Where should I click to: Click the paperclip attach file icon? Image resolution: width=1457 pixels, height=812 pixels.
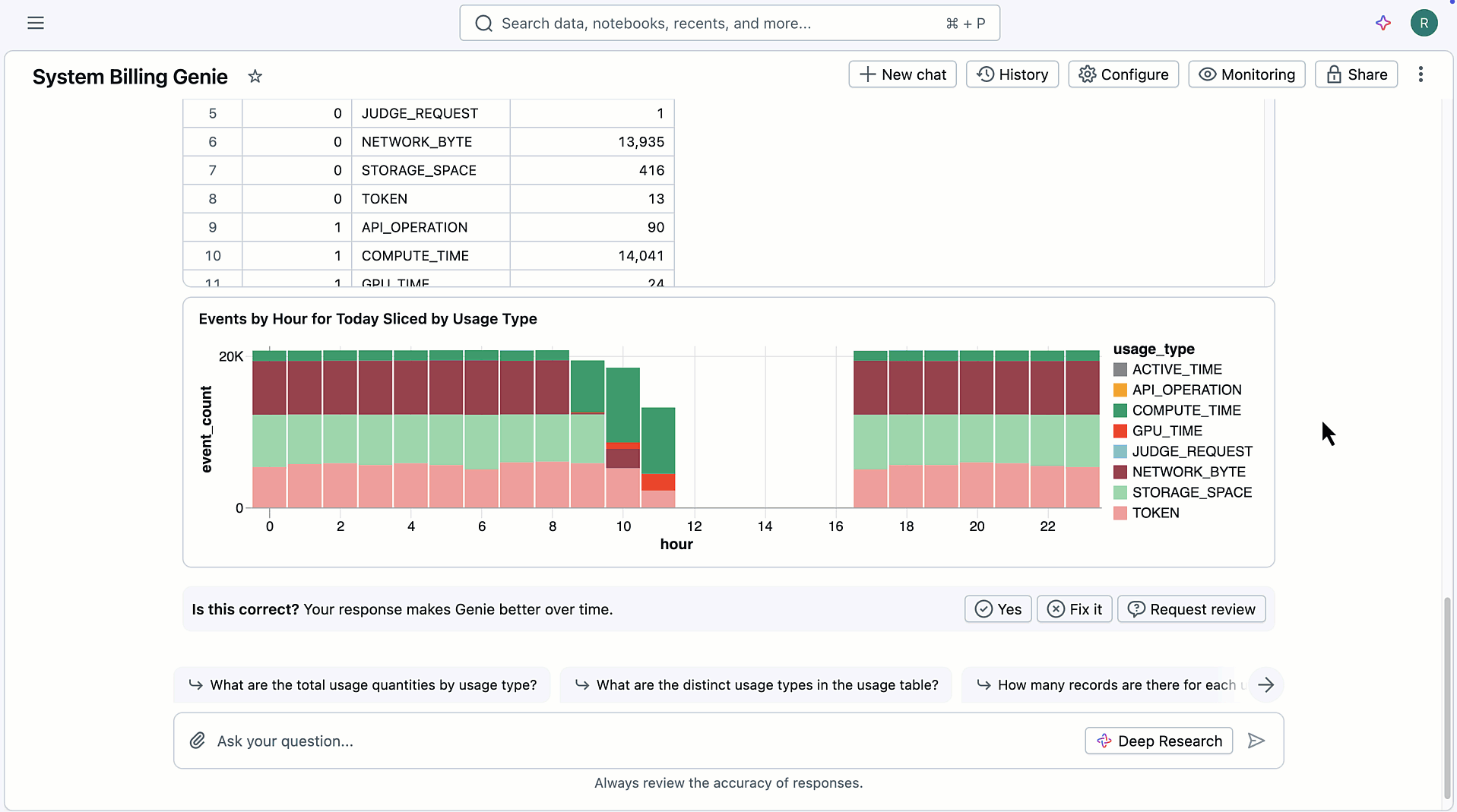point(198,741)
